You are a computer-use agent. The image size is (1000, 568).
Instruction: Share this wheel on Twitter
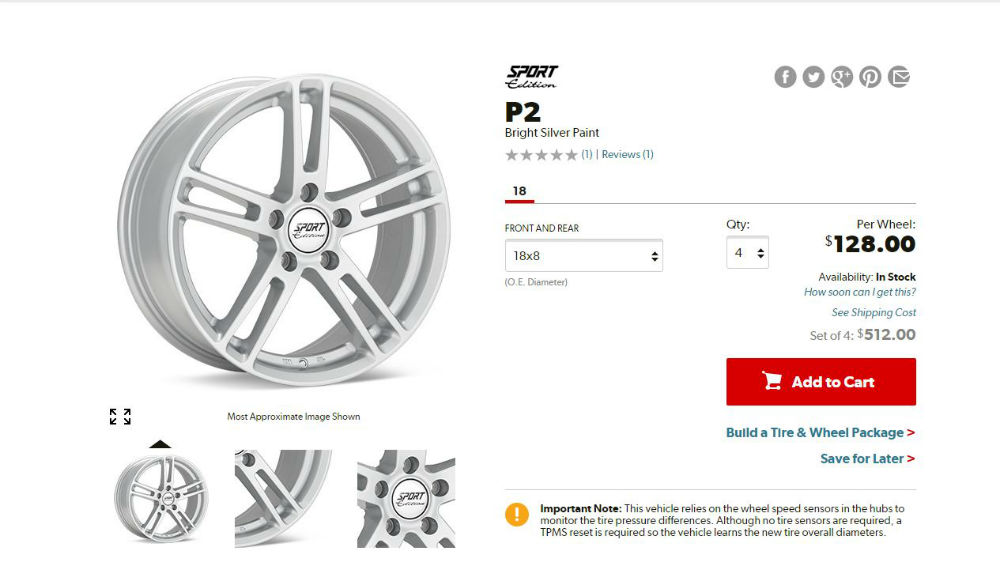814,77
